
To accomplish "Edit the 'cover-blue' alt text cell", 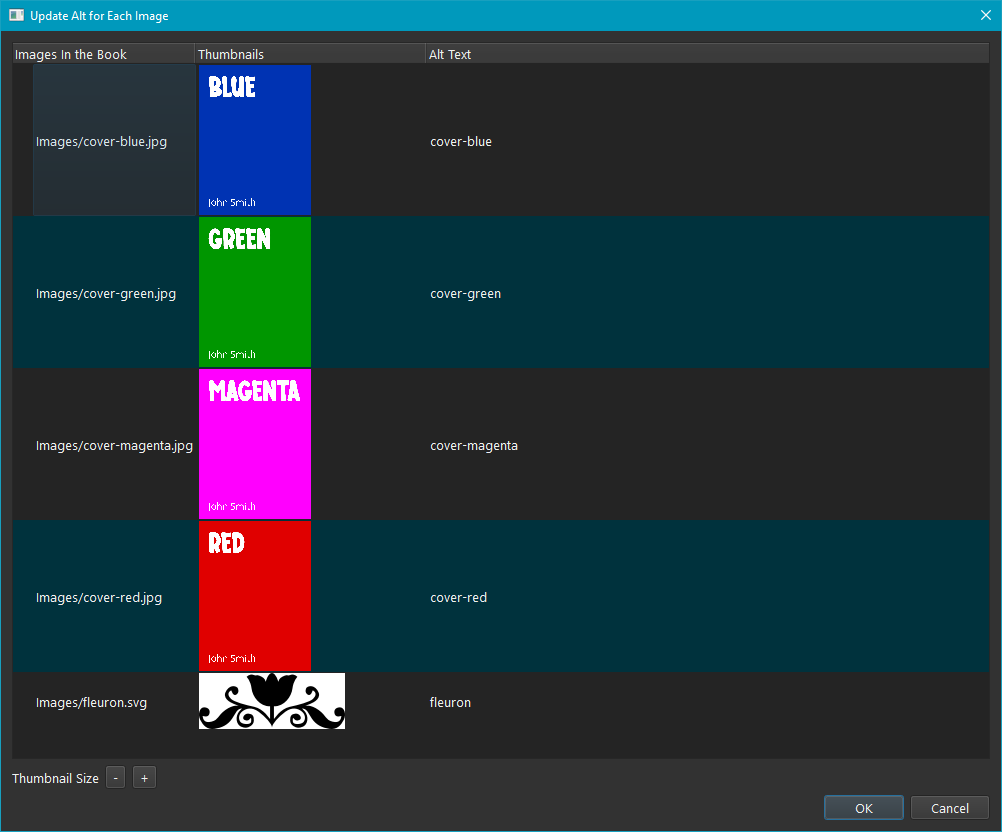I will click(707, 141).
